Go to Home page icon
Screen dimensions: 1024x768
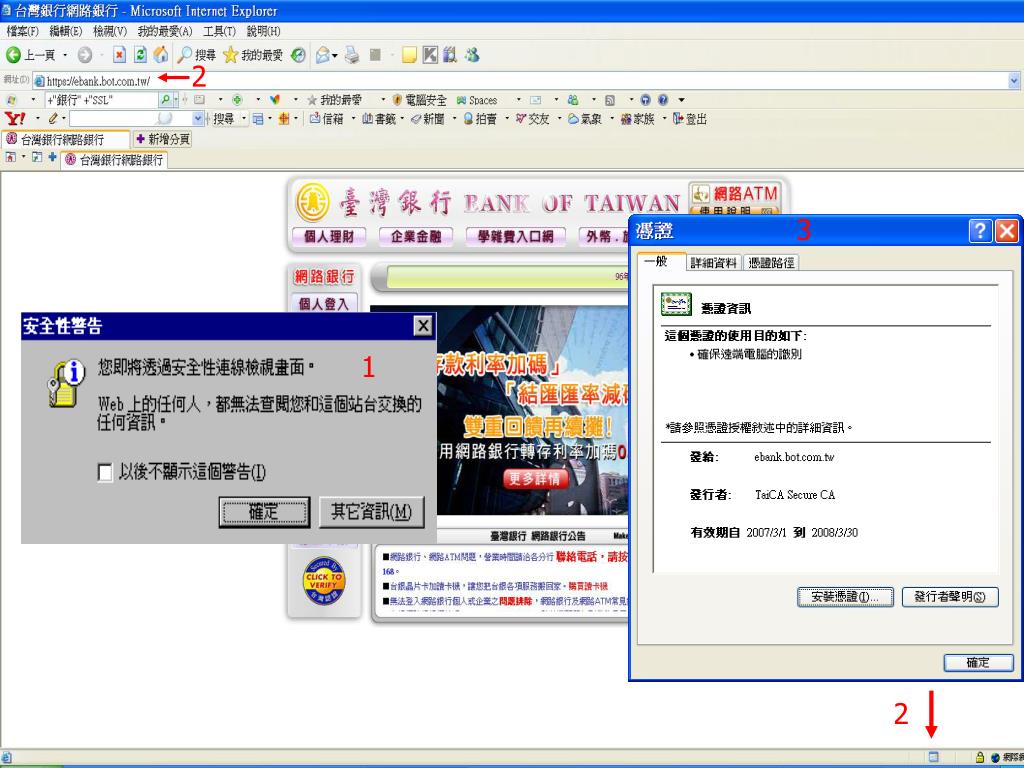click(161, 55)
